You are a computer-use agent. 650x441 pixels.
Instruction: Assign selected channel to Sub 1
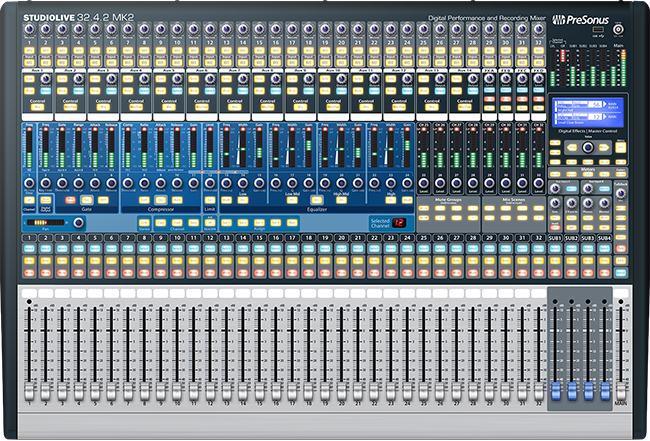coord(226,223)
